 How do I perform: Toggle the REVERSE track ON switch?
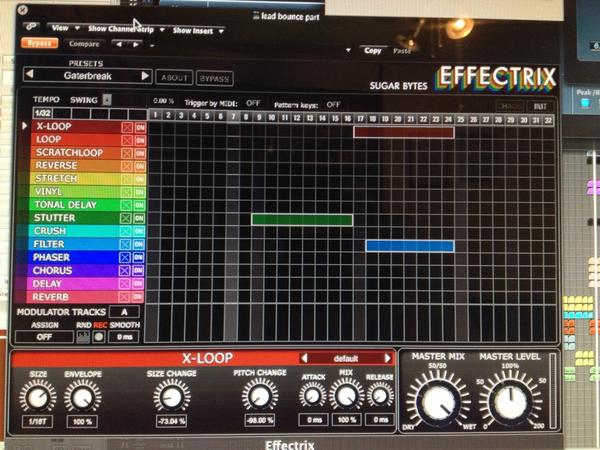point(140,166)
